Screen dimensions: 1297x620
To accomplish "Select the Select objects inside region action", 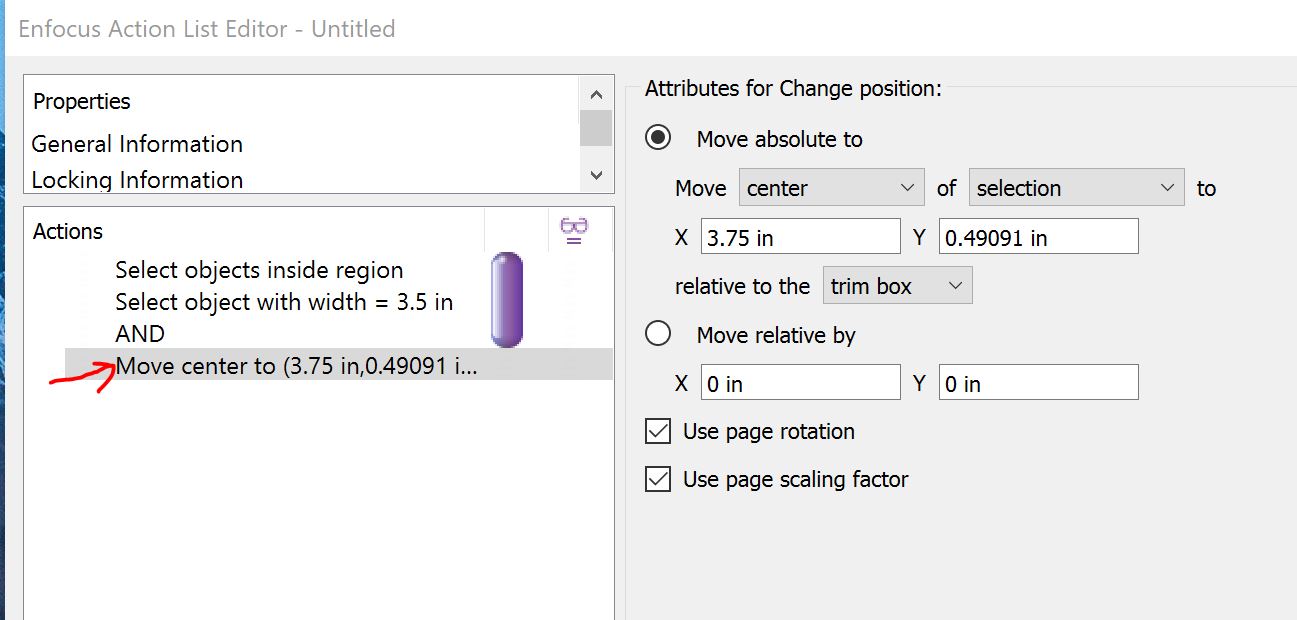I will [259, 270].
